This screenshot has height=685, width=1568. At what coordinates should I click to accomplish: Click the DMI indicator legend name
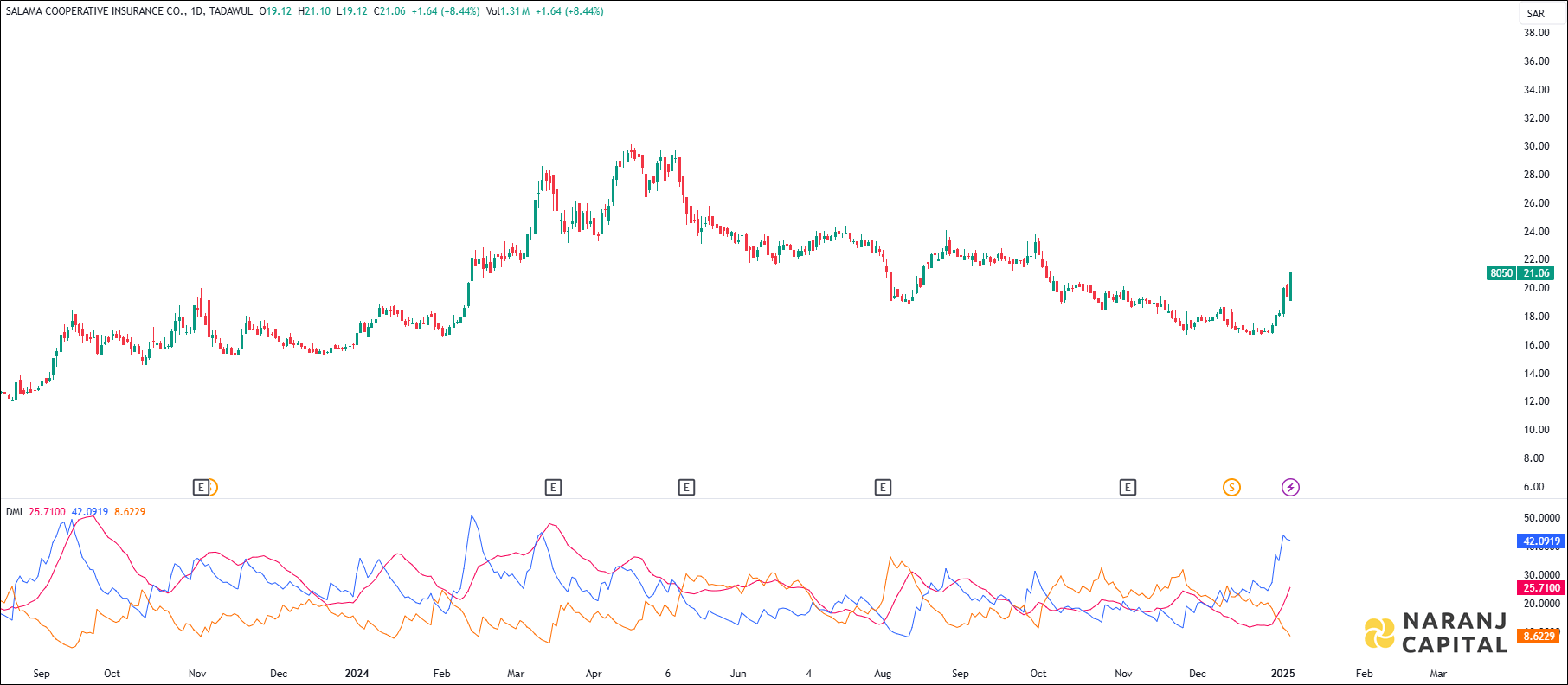tap(14, 512)
